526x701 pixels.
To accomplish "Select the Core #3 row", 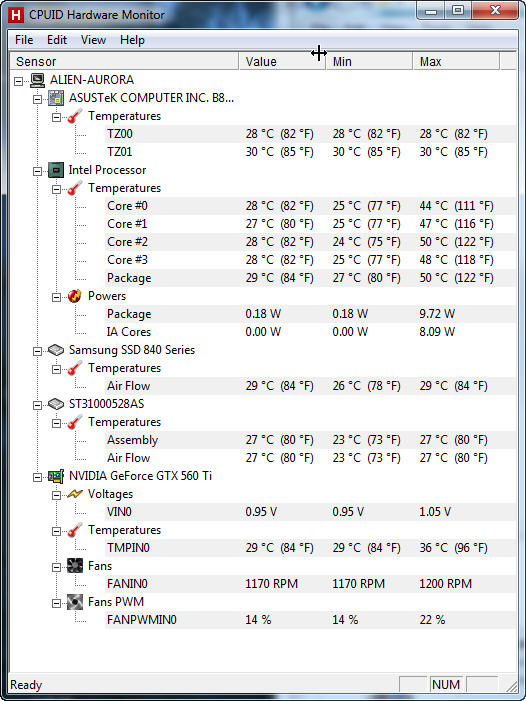I will pyautogui.click(x=310, y=260).
